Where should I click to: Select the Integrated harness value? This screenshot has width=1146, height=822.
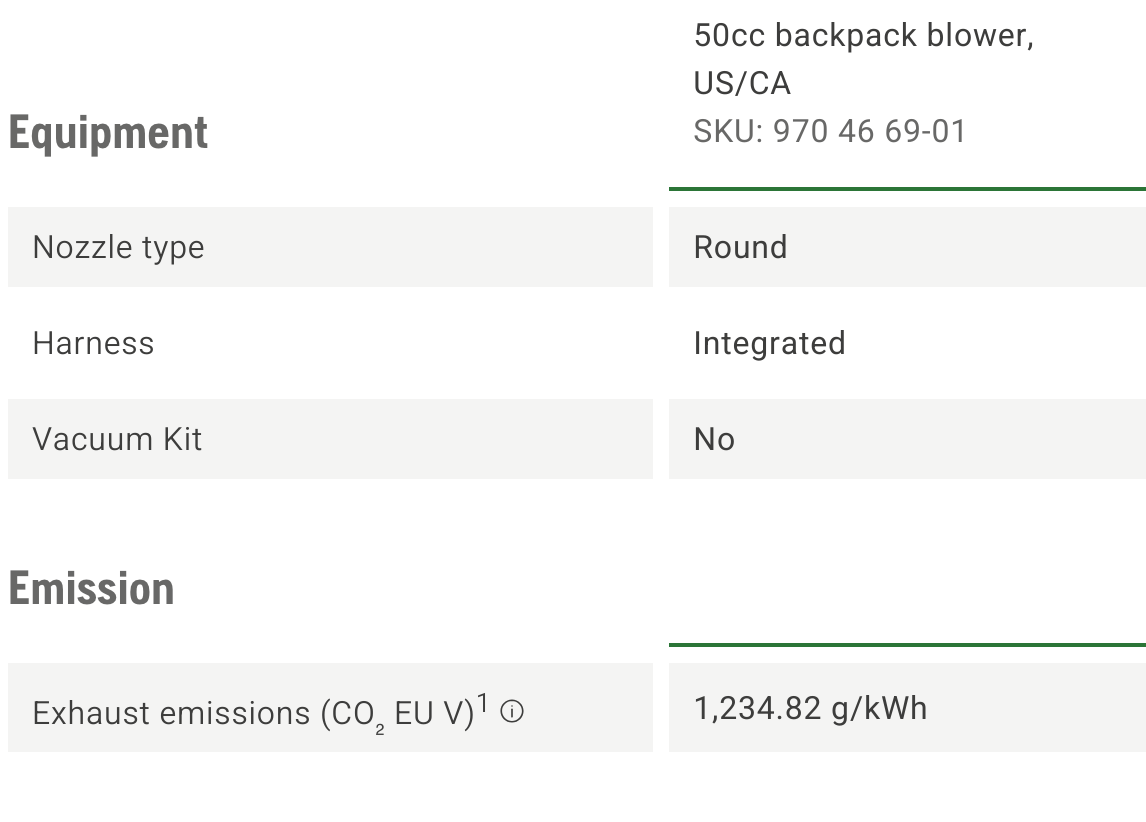click(x=769, y=343)
